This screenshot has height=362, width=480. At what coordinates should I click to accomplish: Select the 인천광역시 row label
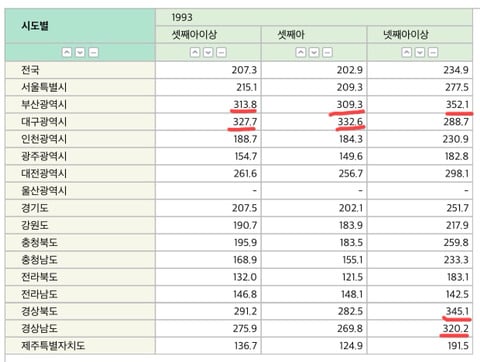point(44,139)
